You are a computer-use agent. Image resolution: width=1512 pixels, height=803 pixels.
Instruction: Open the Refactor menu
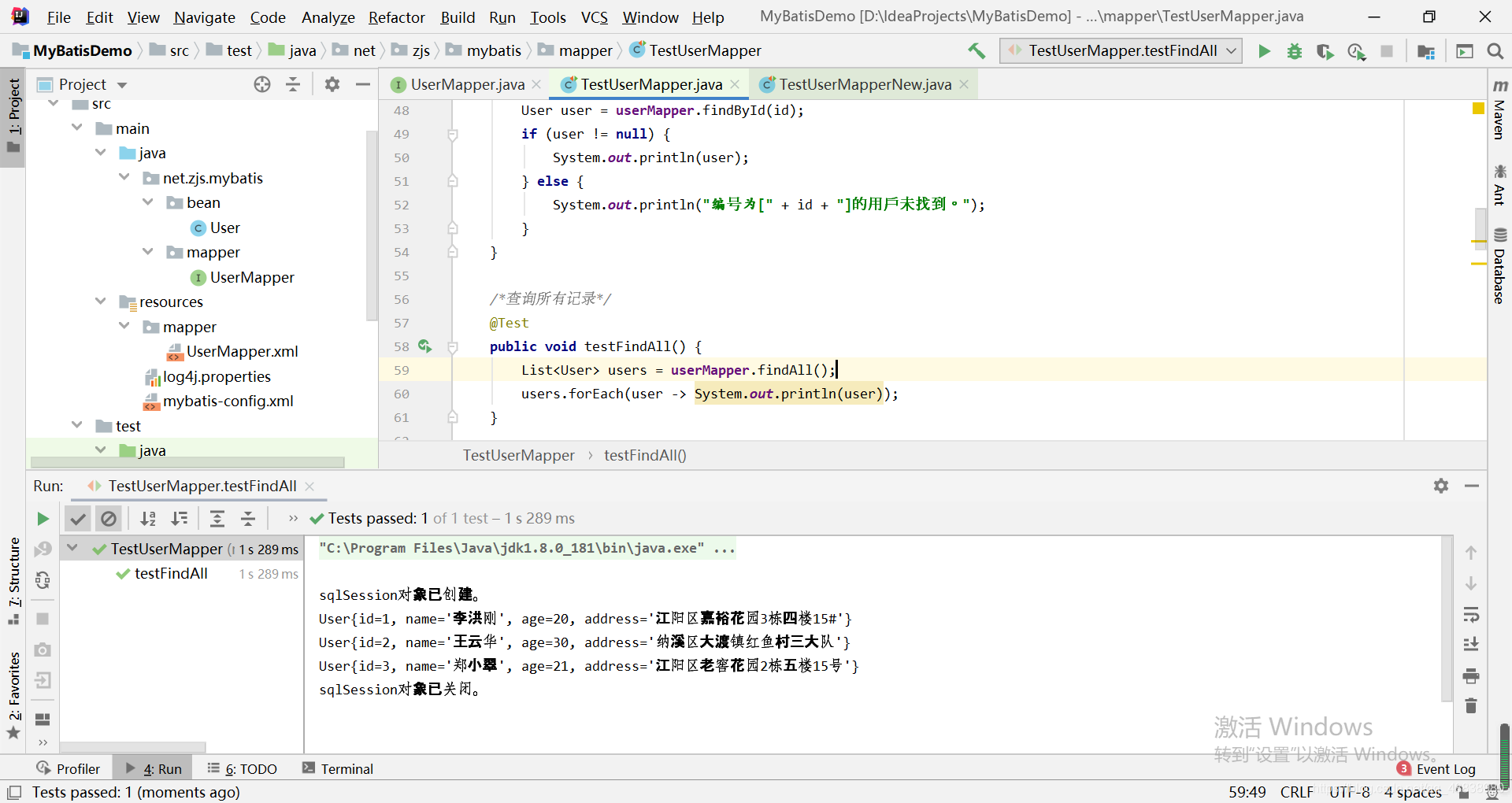(x=397, y=17)
